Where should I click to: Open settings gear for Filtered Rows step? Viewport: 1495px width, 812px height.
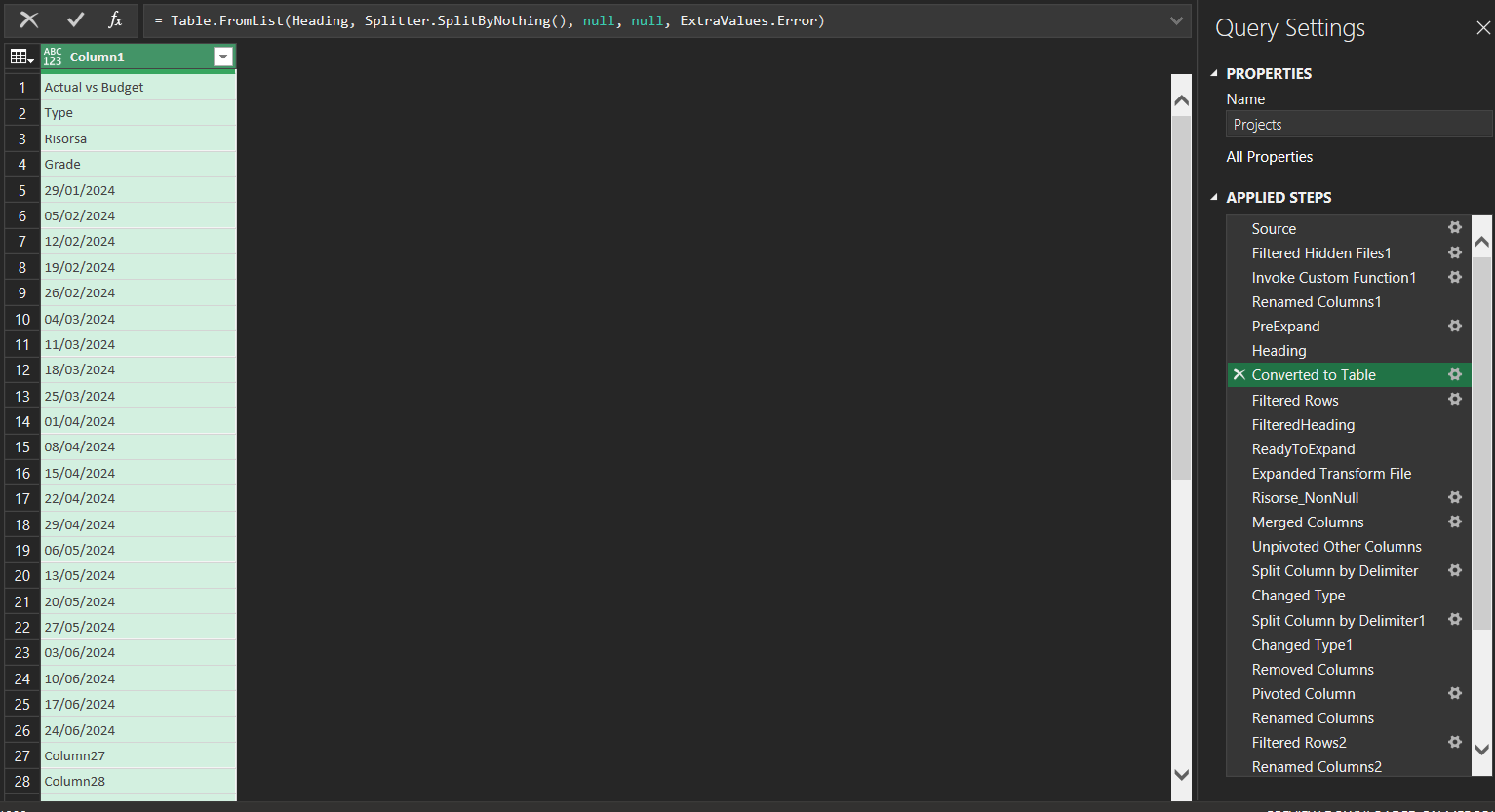click(x=1455, y=399)
